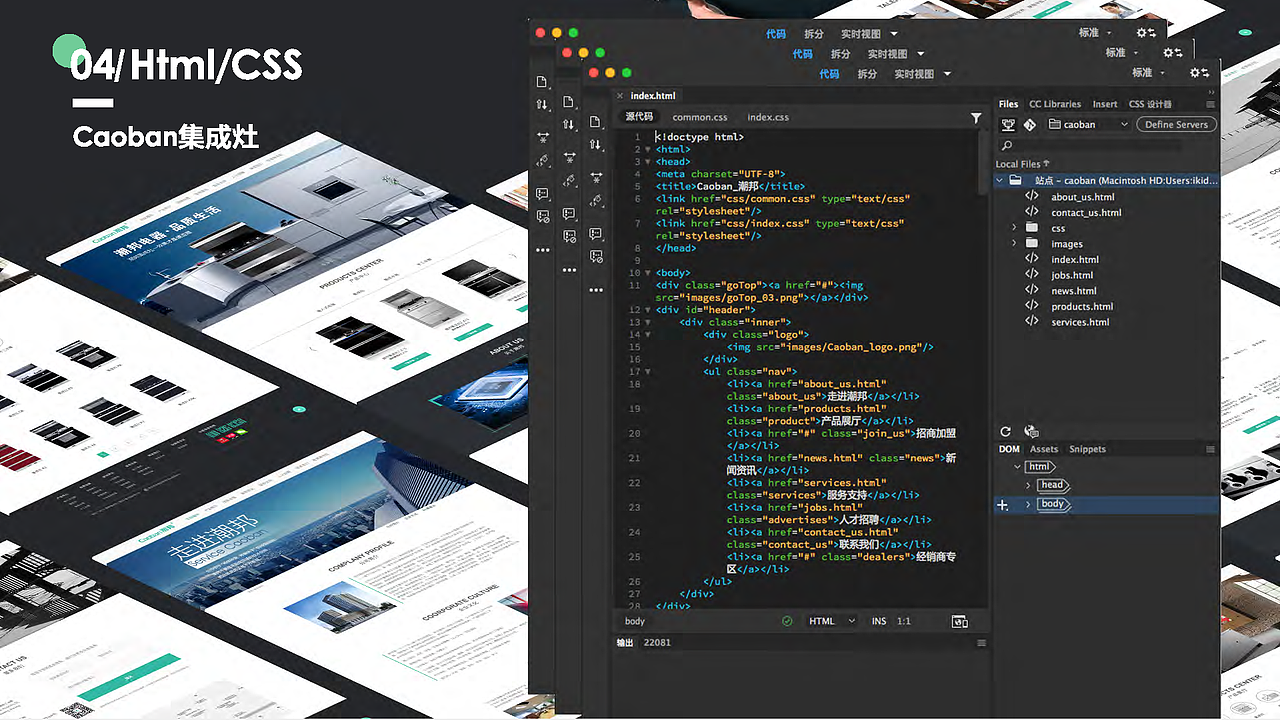Open the caoban site dropdown

(1089, 125)
